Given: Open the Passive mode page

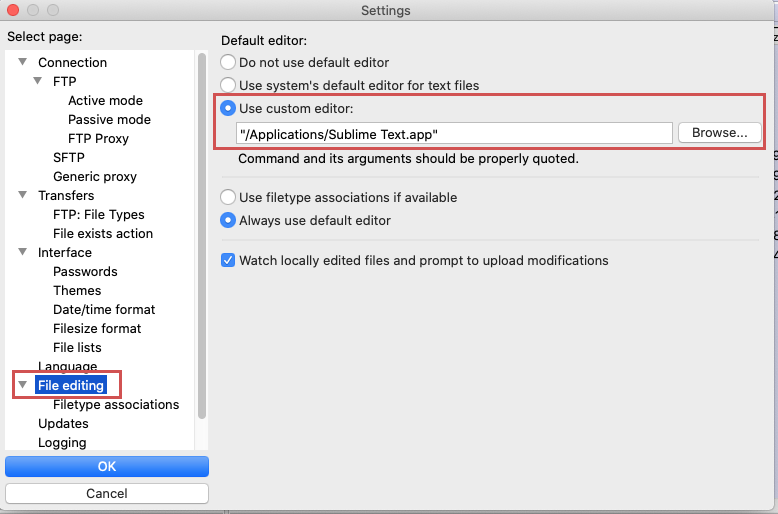Looking at the screenshot, I should pos(109,120).
